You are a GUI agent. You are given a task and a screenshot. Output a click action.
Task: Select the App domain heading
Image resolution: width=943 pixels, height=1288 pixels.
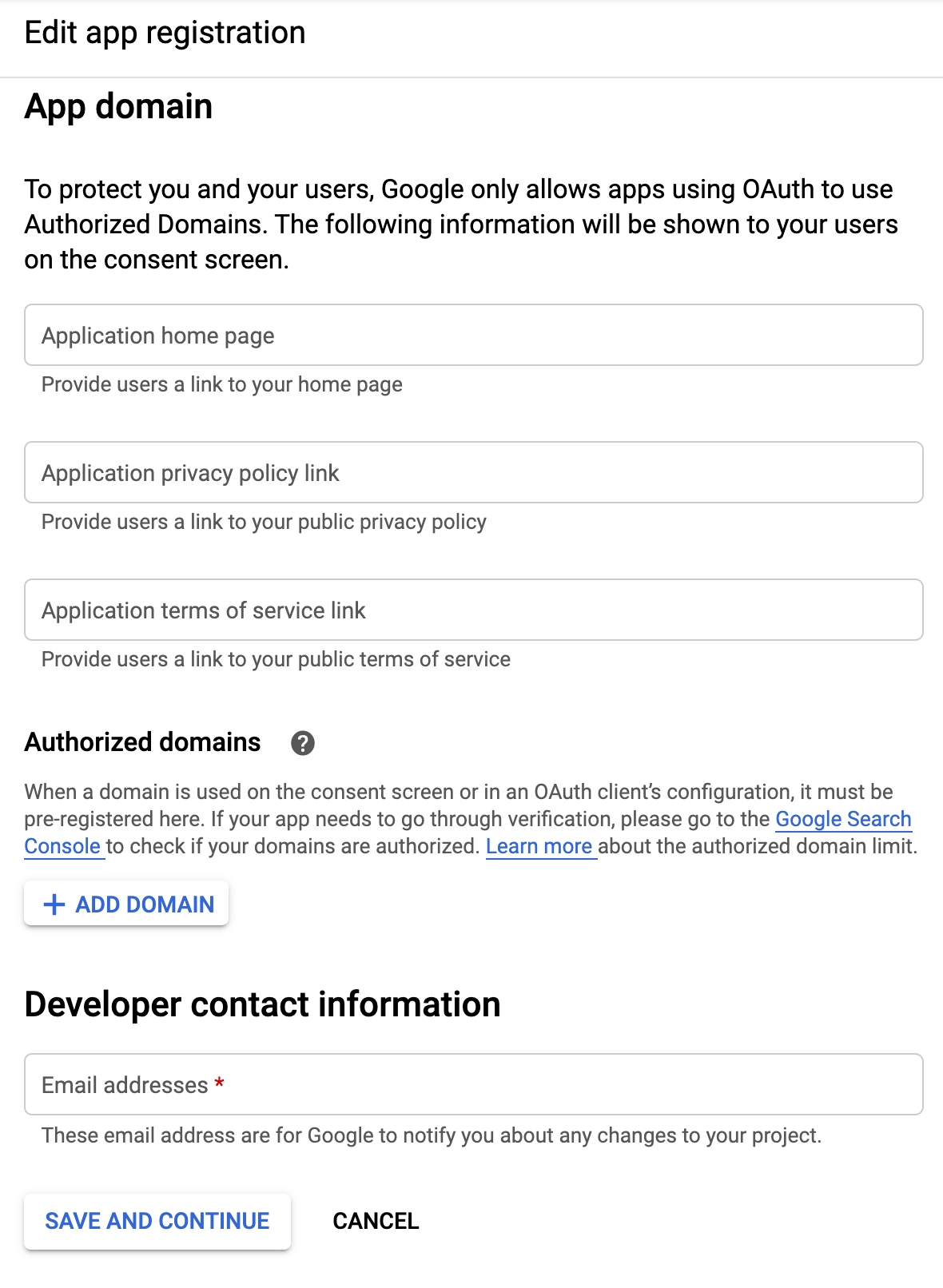[119, 106]
